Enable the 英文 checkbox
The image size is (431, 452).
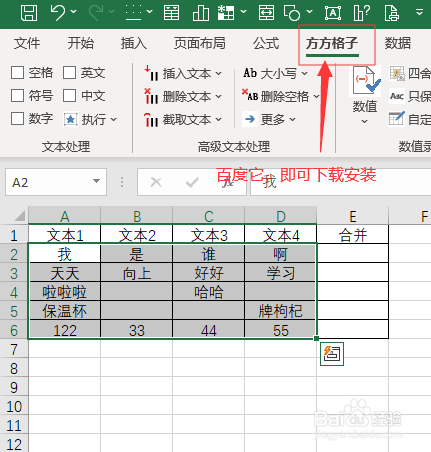pos(69,72)
